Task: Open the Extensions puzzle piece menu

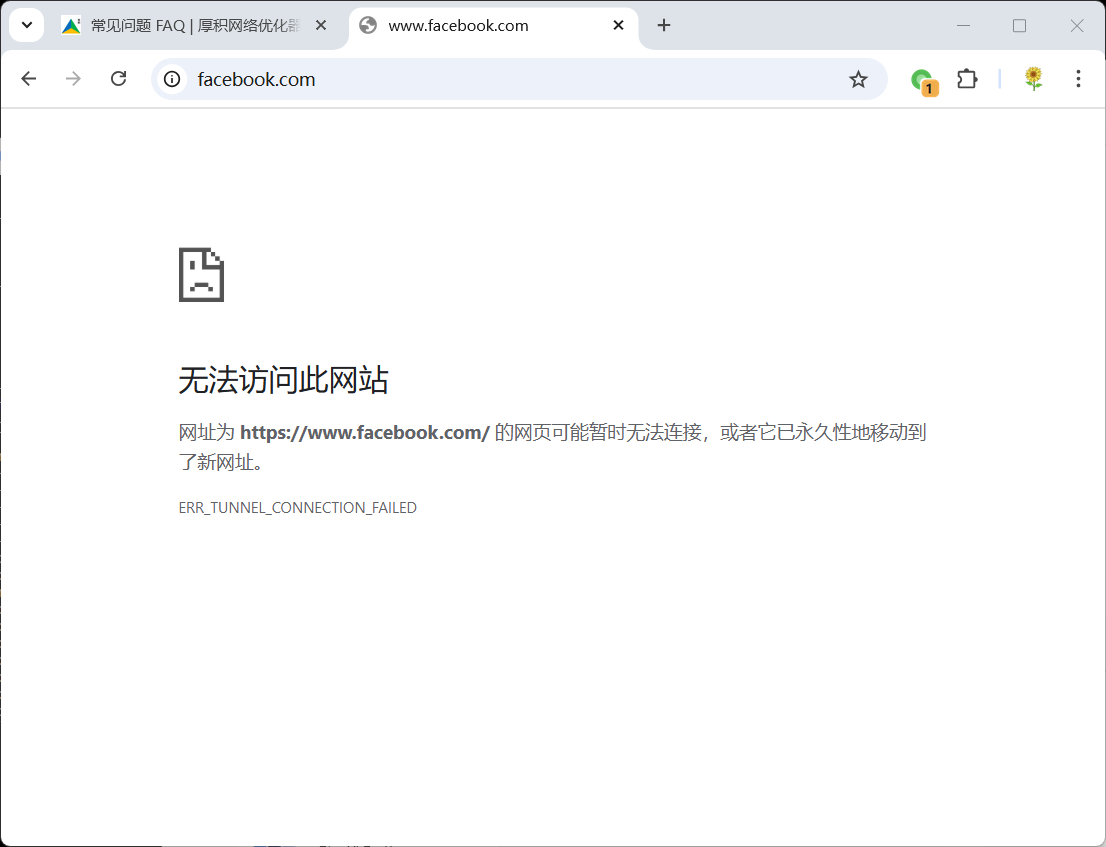Action: pyautogui.click(x=967, y=79)
